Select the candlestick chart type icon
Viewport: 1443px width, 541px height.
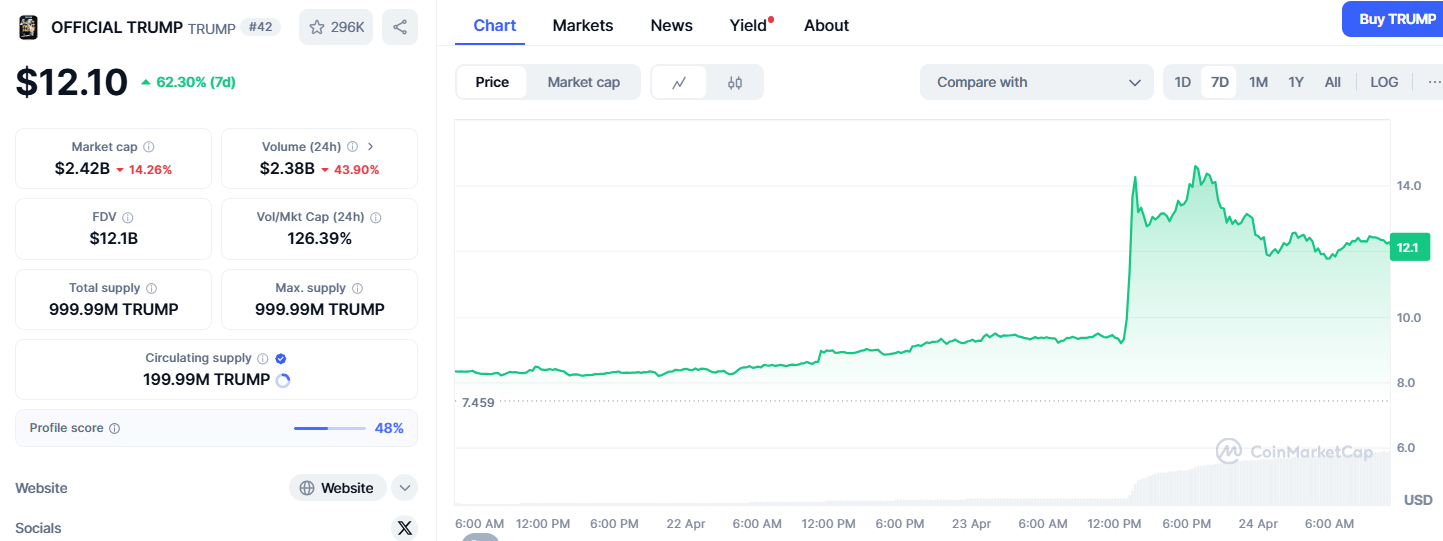point(735,83)
